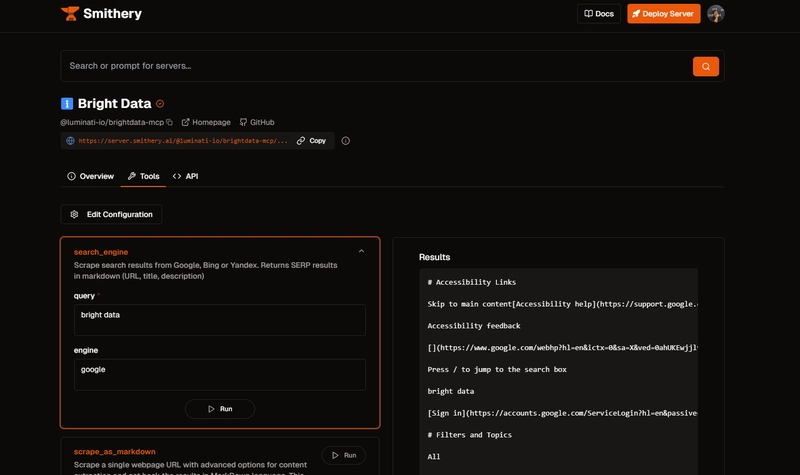800x475 pixels.
Task: Click the Deploy Server button
Action: (663, 14)
